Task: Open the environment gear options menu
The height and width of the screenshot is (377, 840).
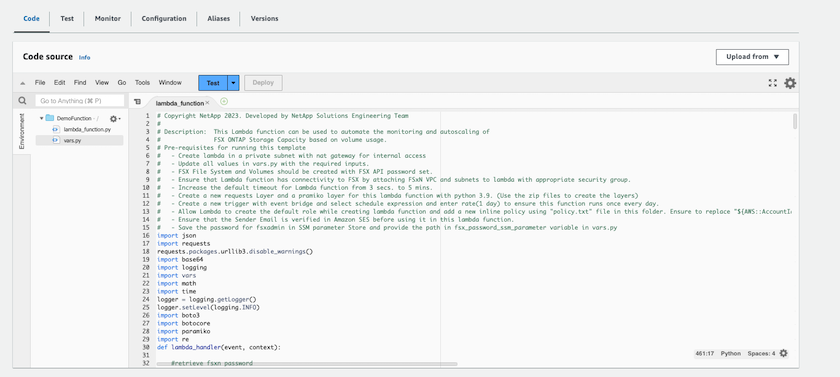Action: tap(115, 118)
